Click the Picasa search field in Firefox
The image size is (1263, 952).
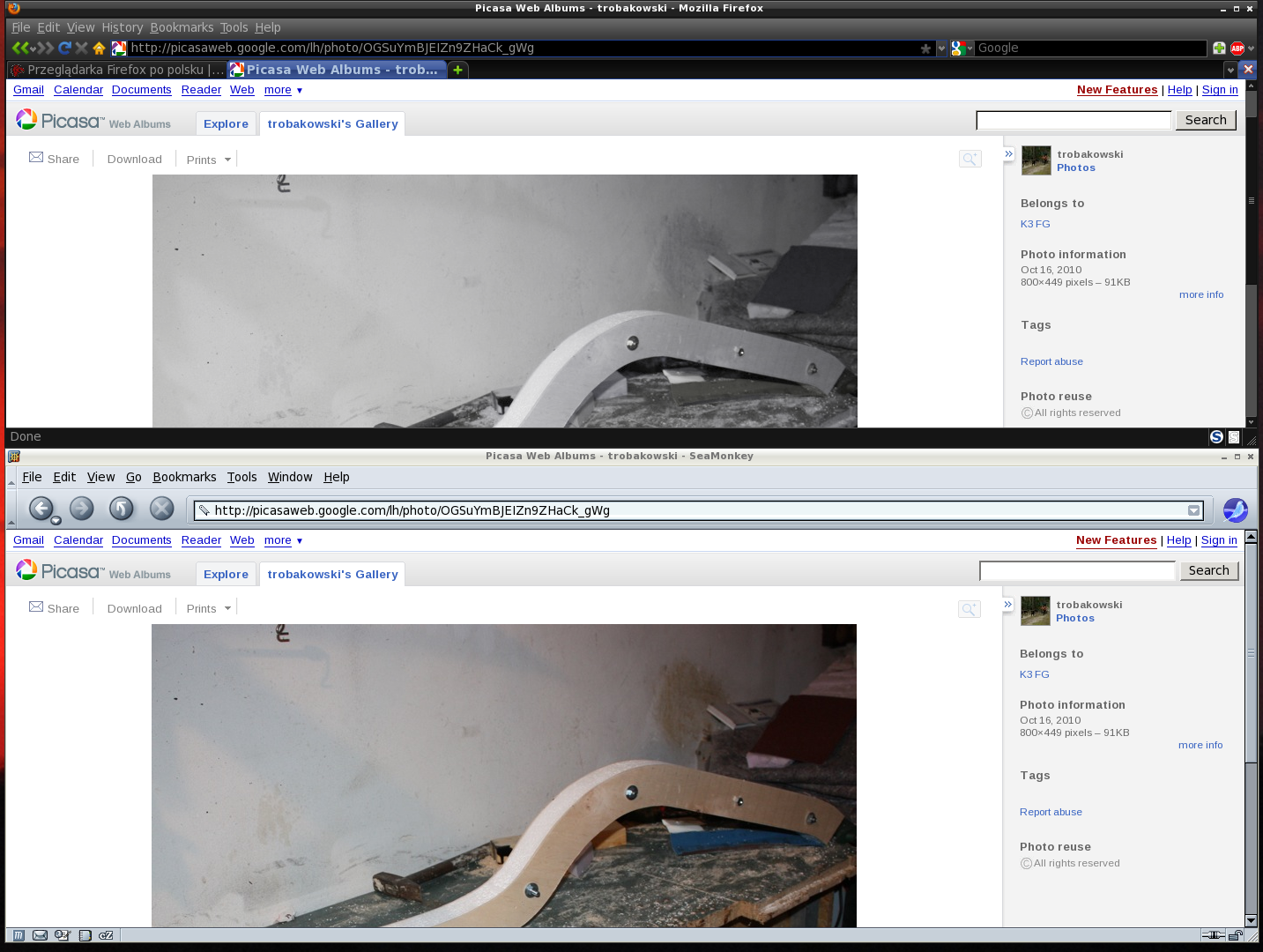[1073, 121]
